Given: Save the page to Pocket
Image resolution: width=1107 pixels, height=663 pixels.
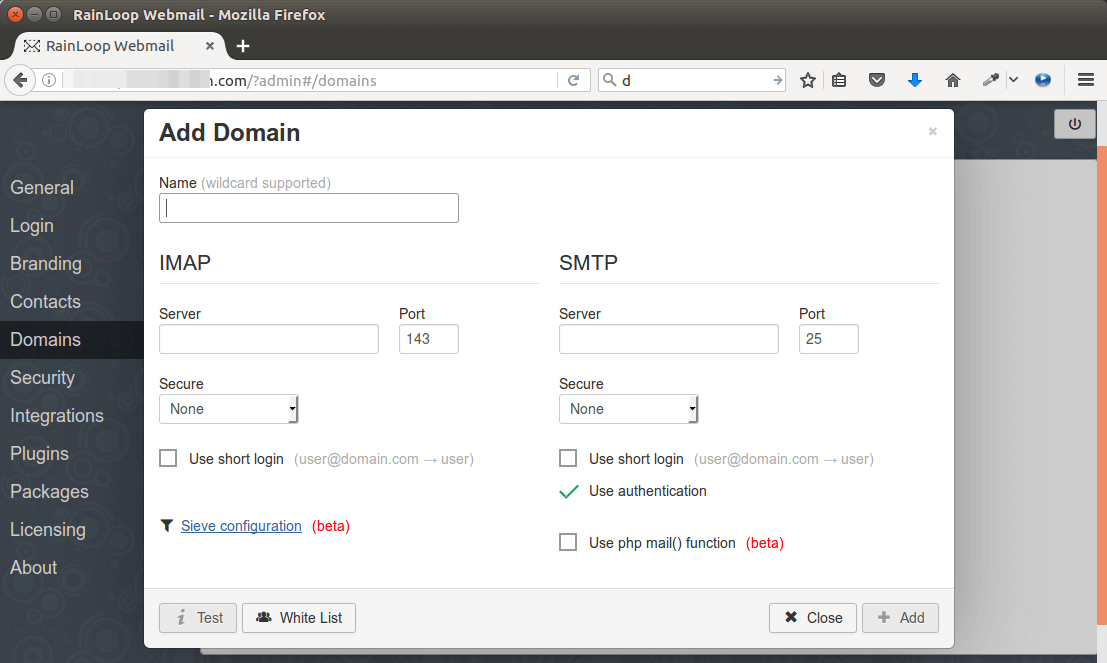Looking at the screenshot, I should click(877, 80).
